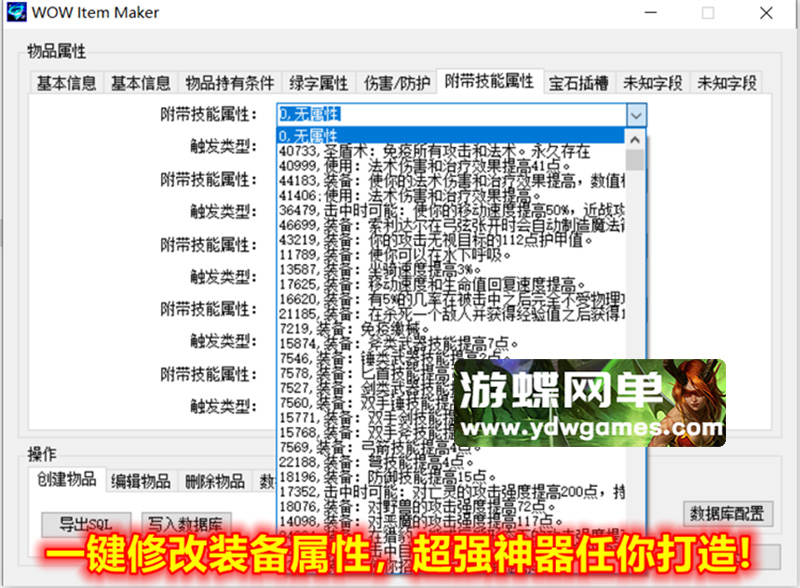Image resolution: width=800 pixels, height=588 pixels.
Task: Close the WOW Item Maker window
Action: tap(766, 12)
